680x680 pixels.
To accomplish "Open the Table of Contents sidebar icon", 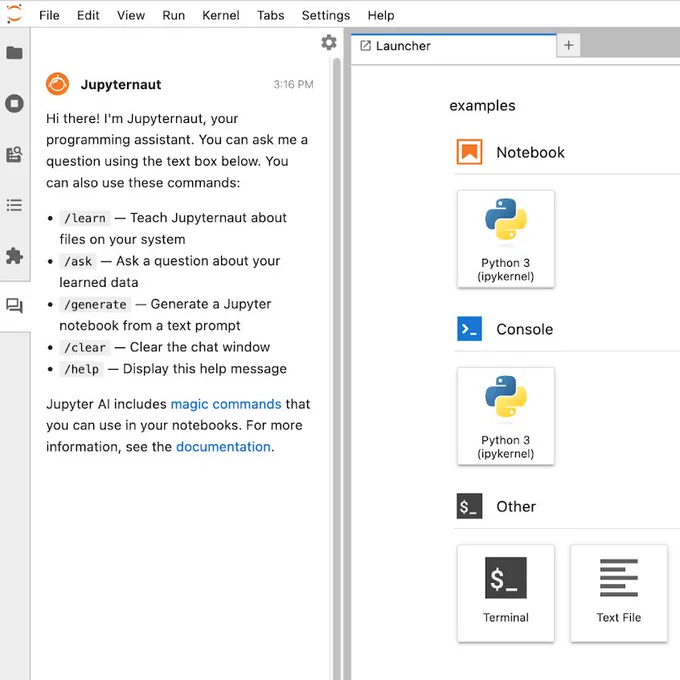I will point(14,205).
